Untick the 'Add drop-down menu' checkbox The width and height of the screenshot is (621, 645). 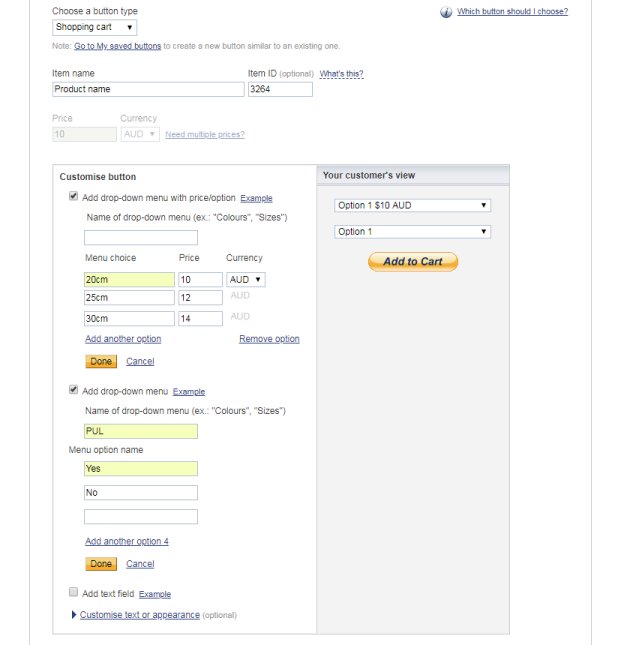point(73,390)
